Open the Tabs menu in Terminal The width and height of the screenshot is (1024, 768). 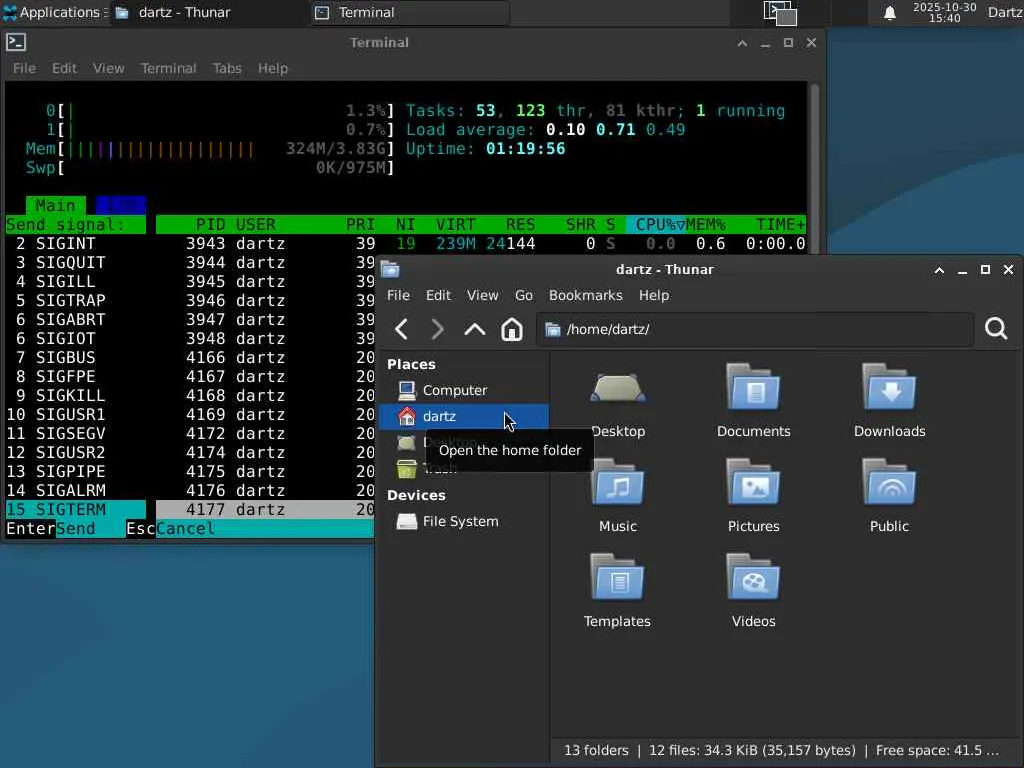[x=227, y=68]
